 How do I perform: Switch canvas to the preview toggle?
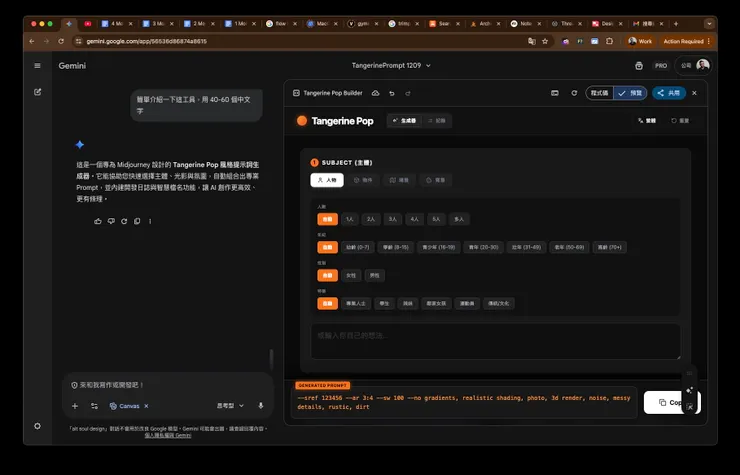point(630,93)
